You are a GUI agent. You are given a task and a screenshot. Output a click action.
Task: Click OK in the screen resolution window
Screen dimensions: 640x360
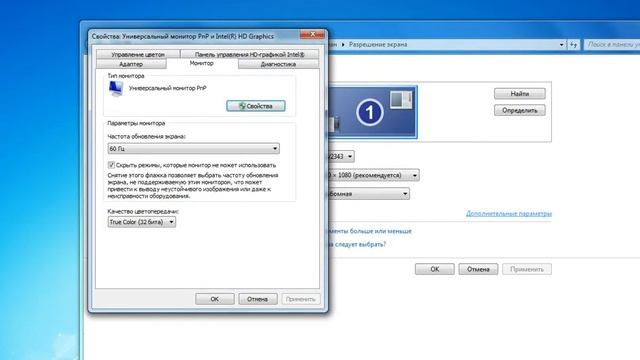[x=435, y=269]
